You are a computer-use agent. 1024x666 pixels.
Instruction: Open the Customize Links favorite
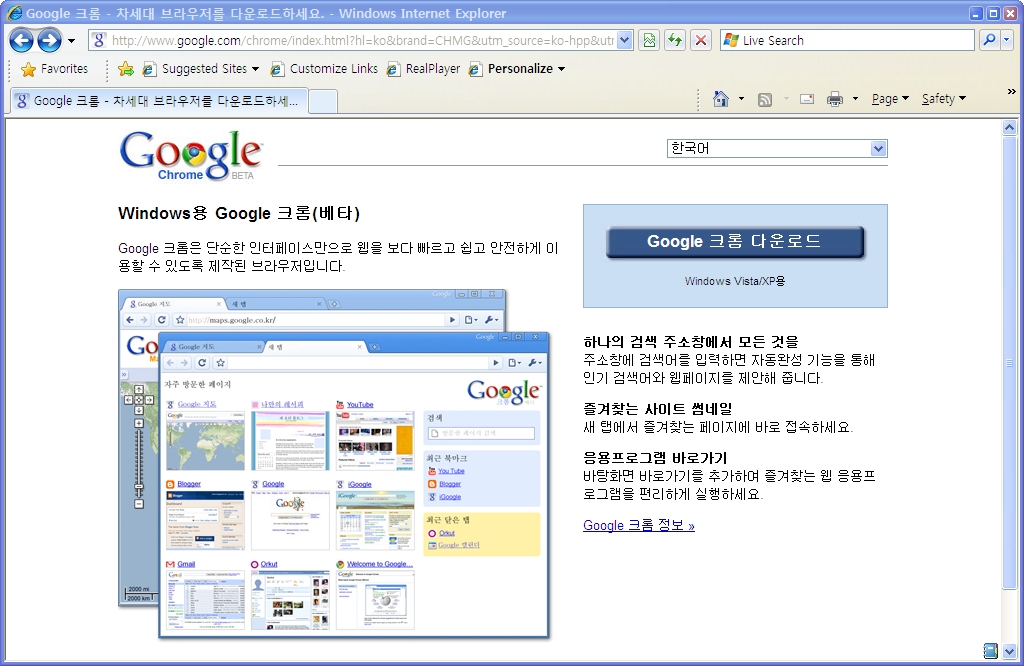325,69
